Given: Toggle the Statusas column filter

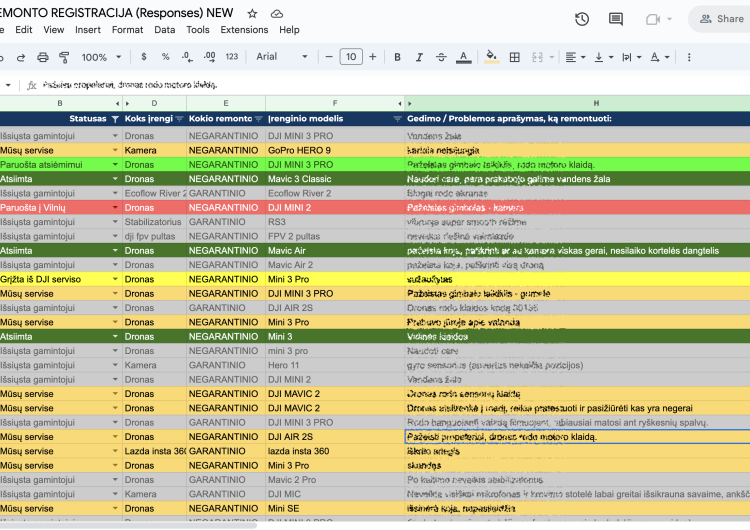Looking at the screenshot, I should (114, 118).
